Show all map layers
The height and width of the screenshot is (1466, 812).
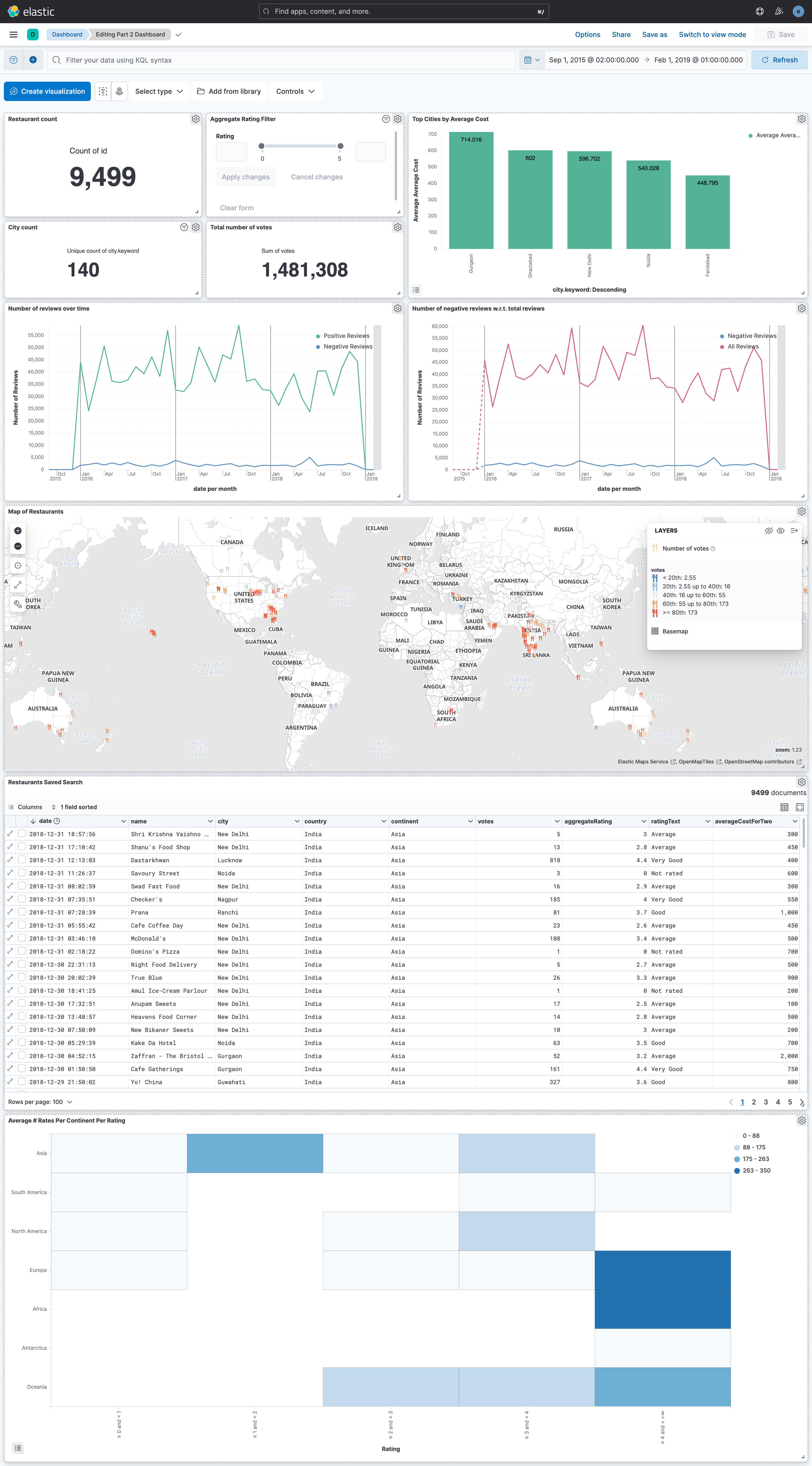(x=781, y=530)
